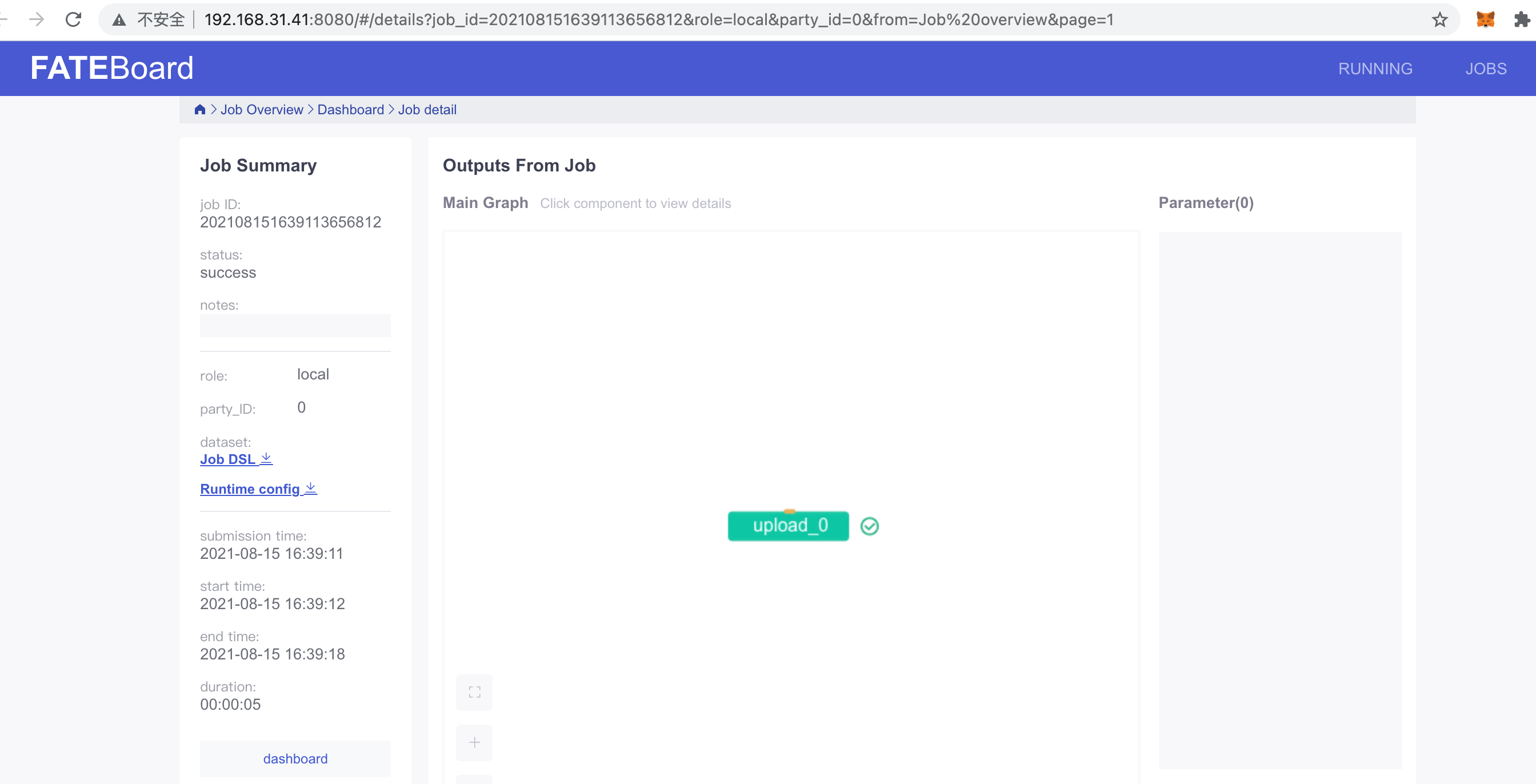
Task: Click the browser forward arrow
Action: pyautogui.click(x=37, y=19)
